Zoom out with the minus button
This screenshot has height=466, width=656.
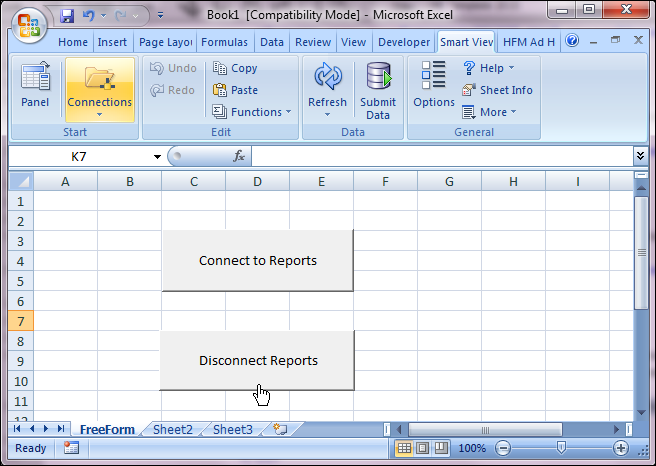[x=503, y=448]
